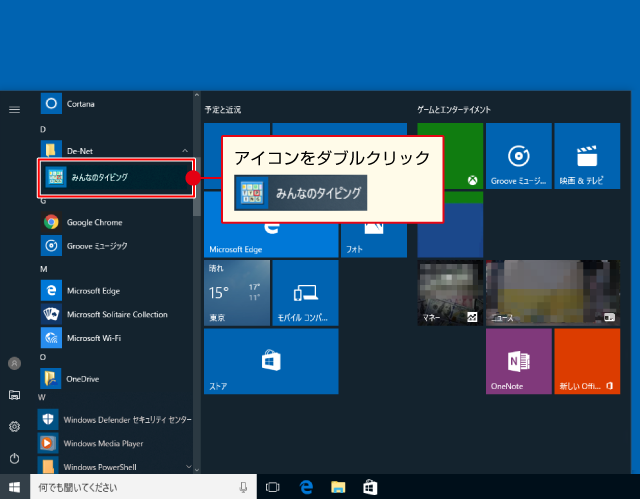Click app list scrollbar down arrow

click(x=197, y=470)
